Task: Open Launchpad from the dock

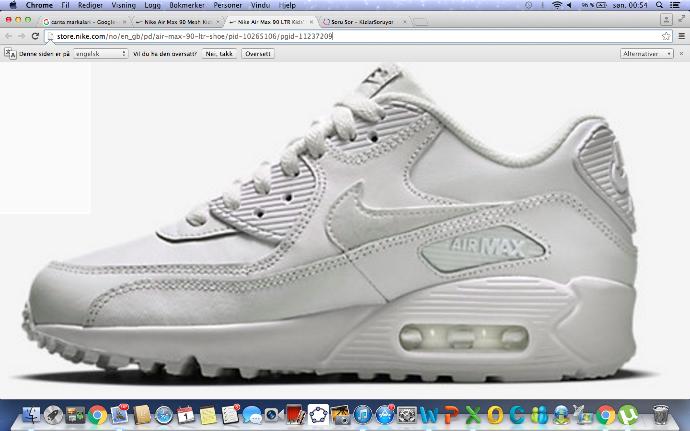Action: [53, 415]
